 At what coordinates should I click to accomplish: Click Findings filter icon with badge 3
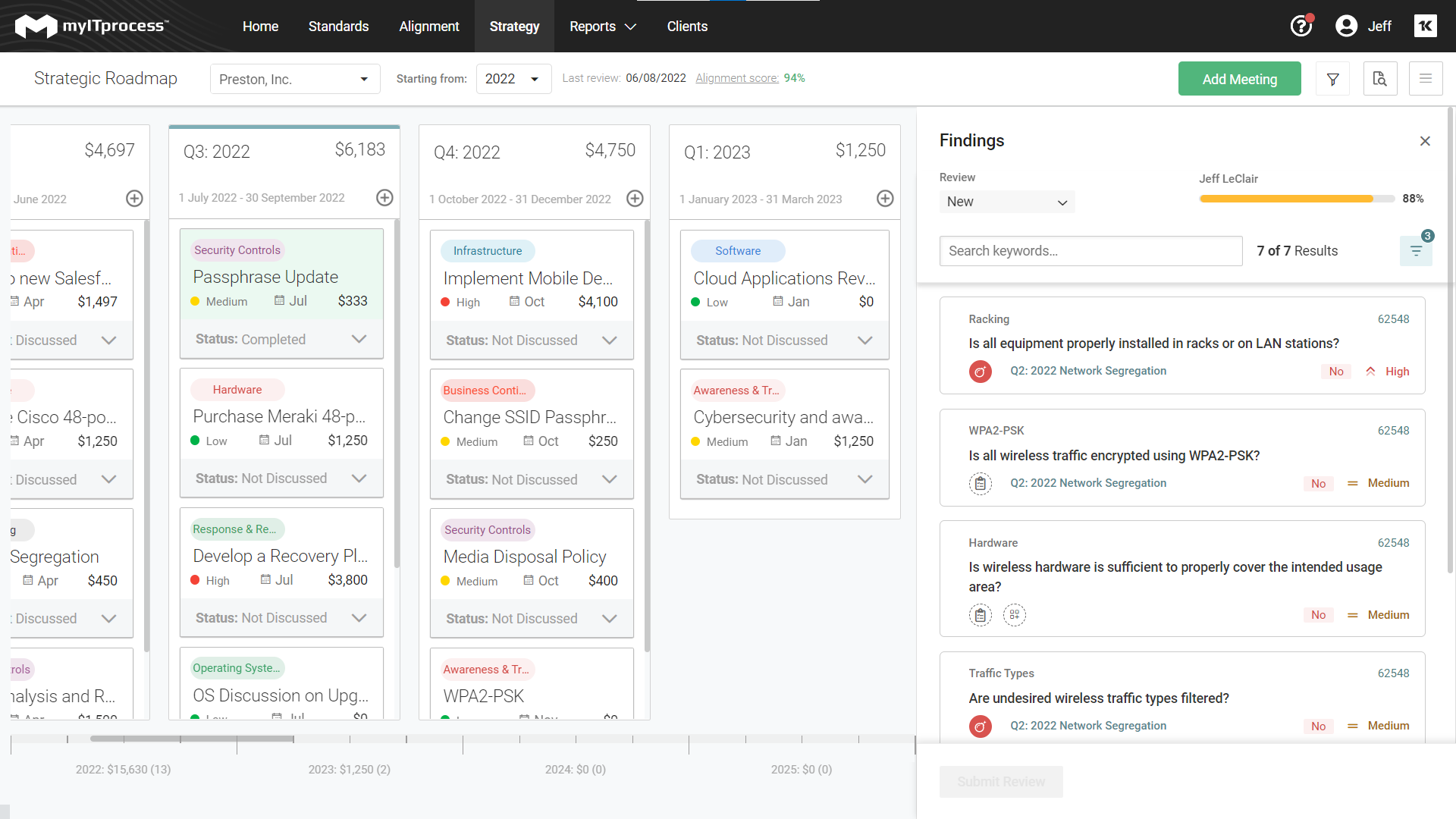tap(1416, 251)
